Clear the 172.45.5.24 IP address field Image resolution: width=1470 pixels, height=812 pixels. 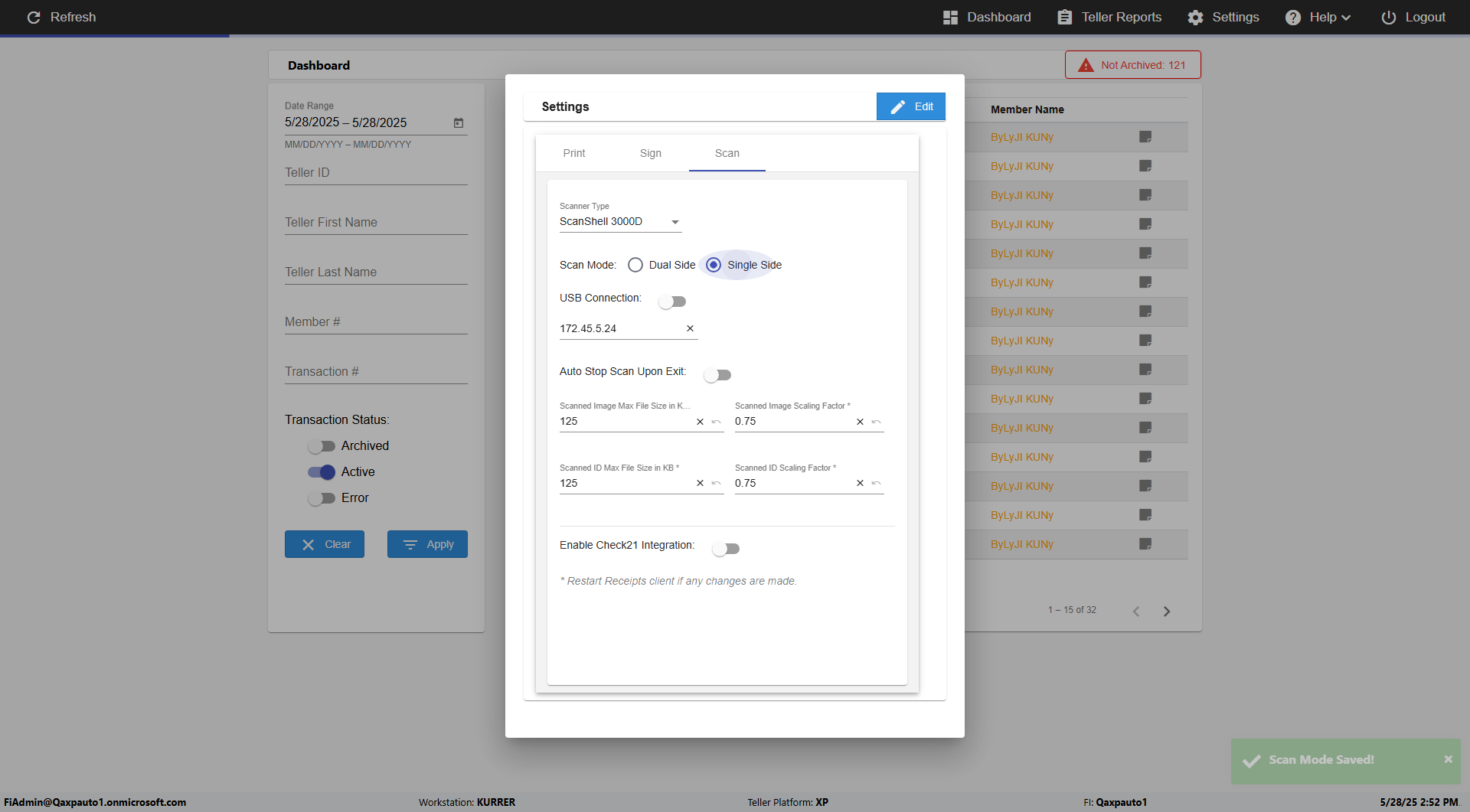click(x=690, y=328)
